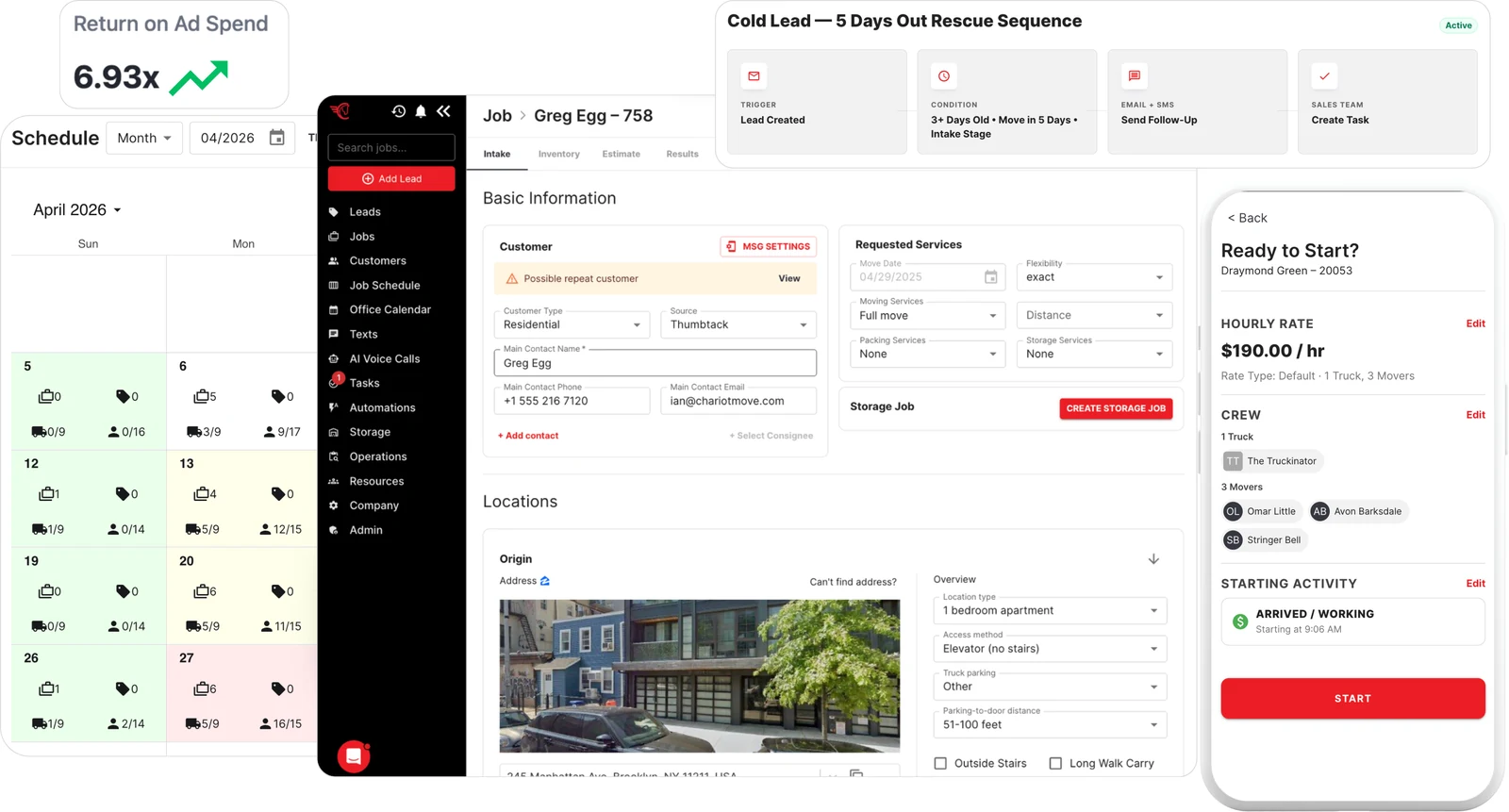1509x812 pixels.
Task: Collapse the Origin section arrow
Action: click(x=1153, y=559)
